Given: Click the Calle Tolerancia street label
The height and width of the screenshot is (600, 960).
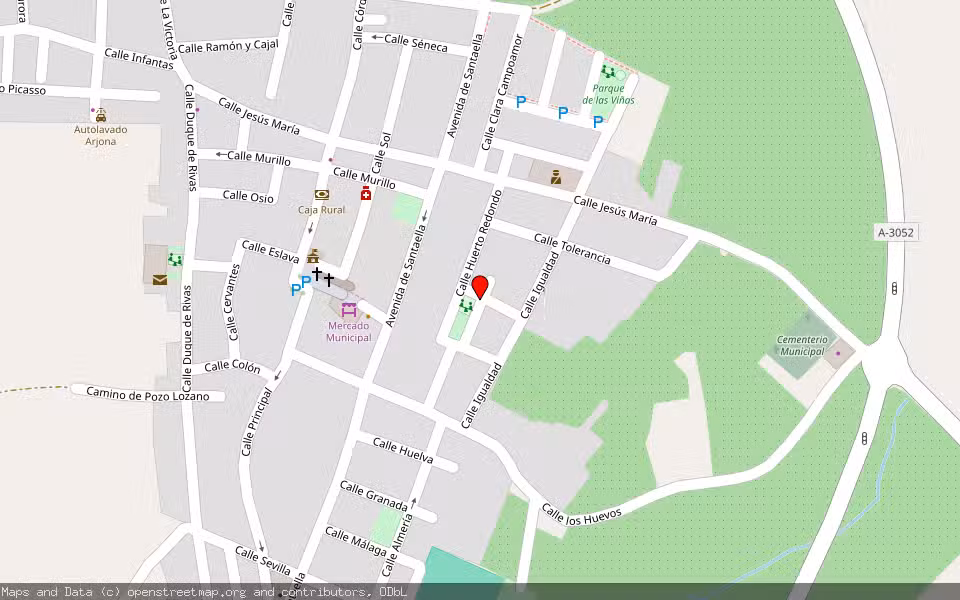Looking at the screenshot, I should click(572, 249).
